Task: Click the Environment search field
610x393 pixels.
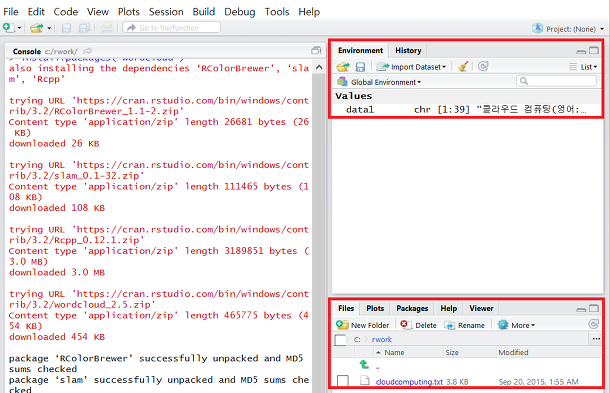Action: [x=556, y=81]
